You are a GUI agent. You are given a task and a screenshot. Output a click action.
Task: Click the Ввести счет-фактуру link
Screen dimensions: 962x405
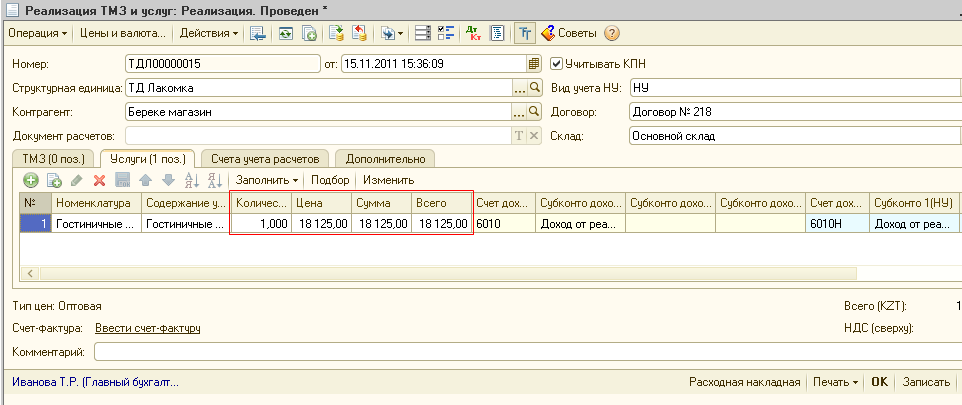147,328
